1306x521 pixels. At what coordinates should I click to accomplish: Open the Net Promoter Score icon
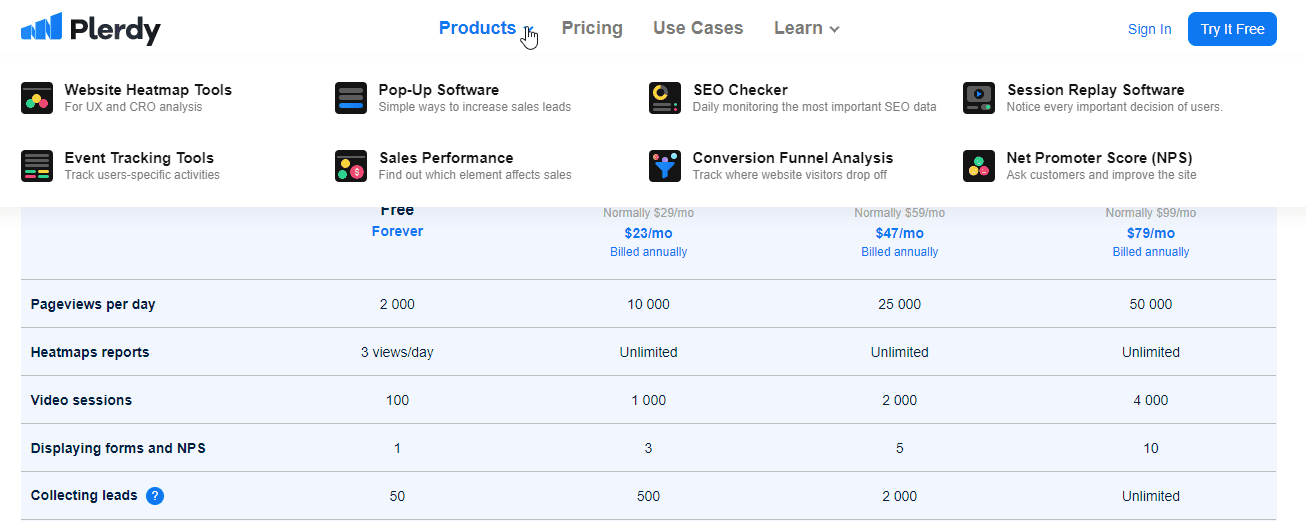pyautogui.click(x=979, y=166)
